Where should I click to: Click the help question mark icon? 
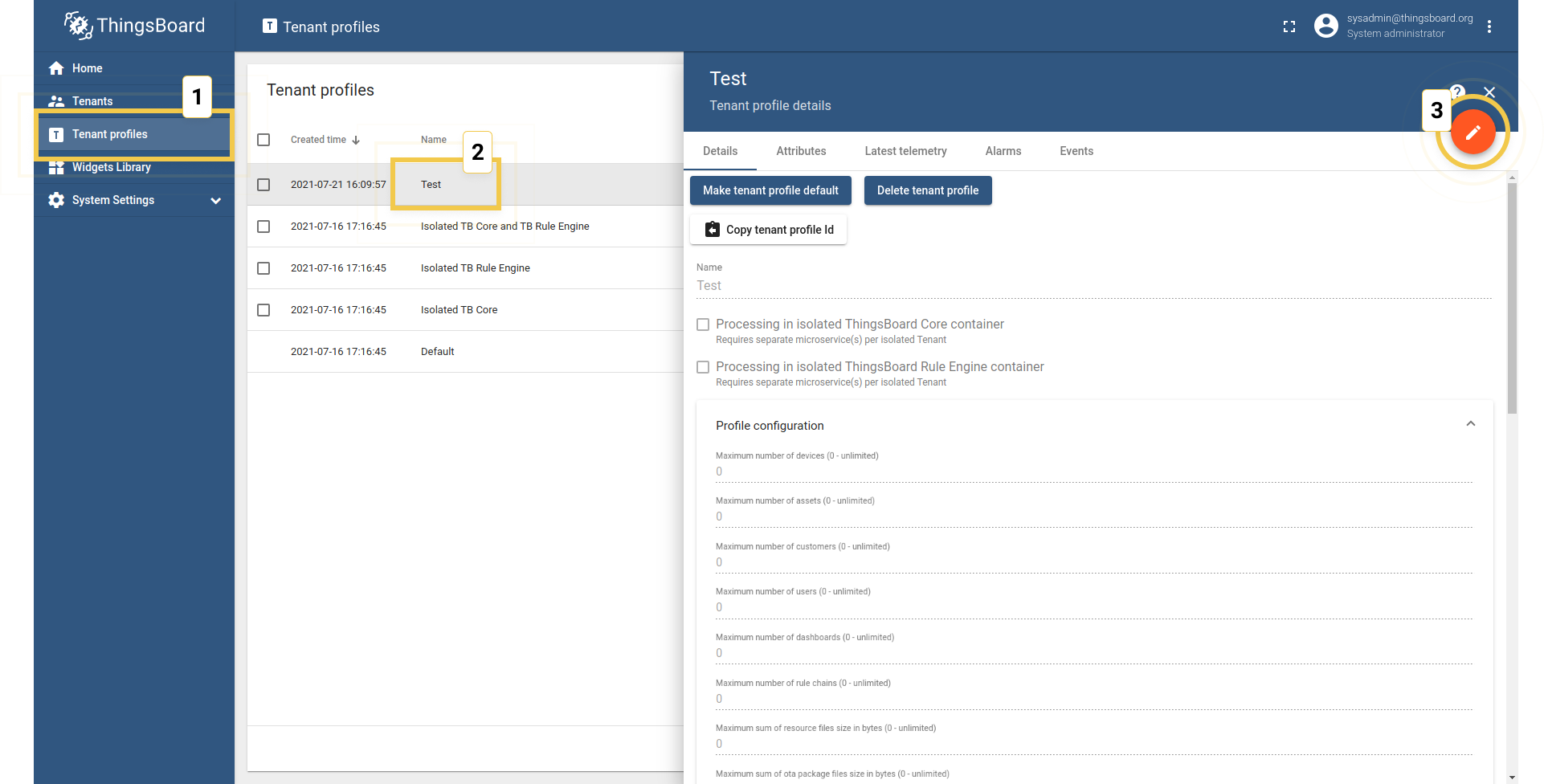1457,92
